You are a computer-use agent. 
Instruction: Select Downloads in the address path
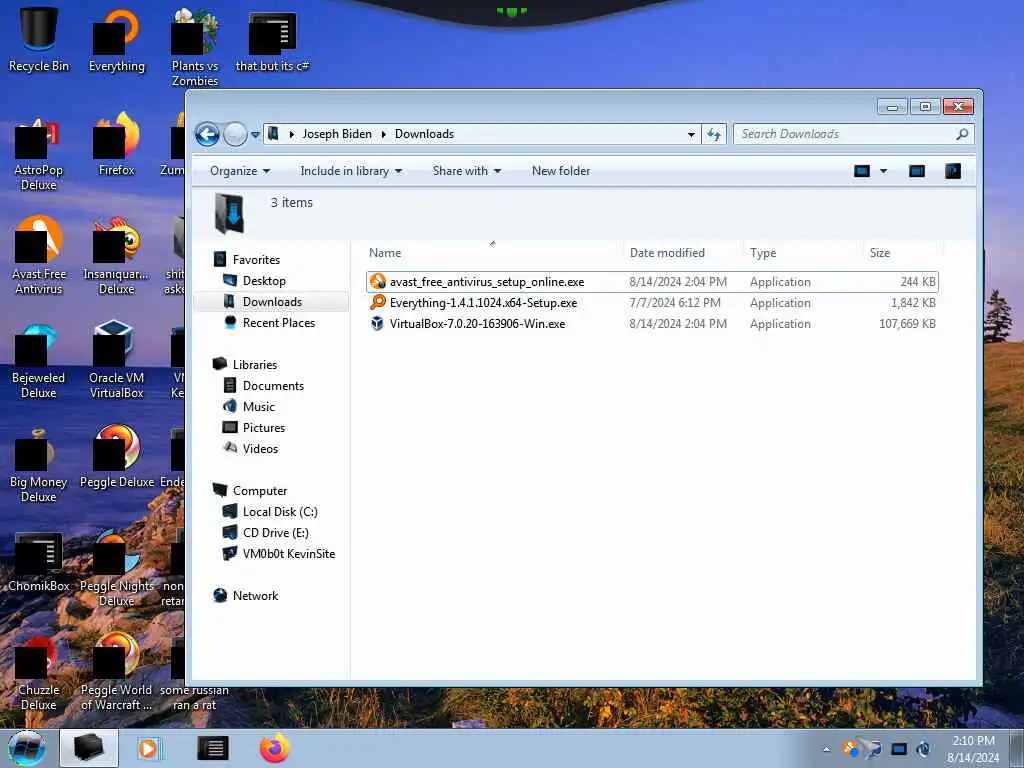tap(424, 134)
